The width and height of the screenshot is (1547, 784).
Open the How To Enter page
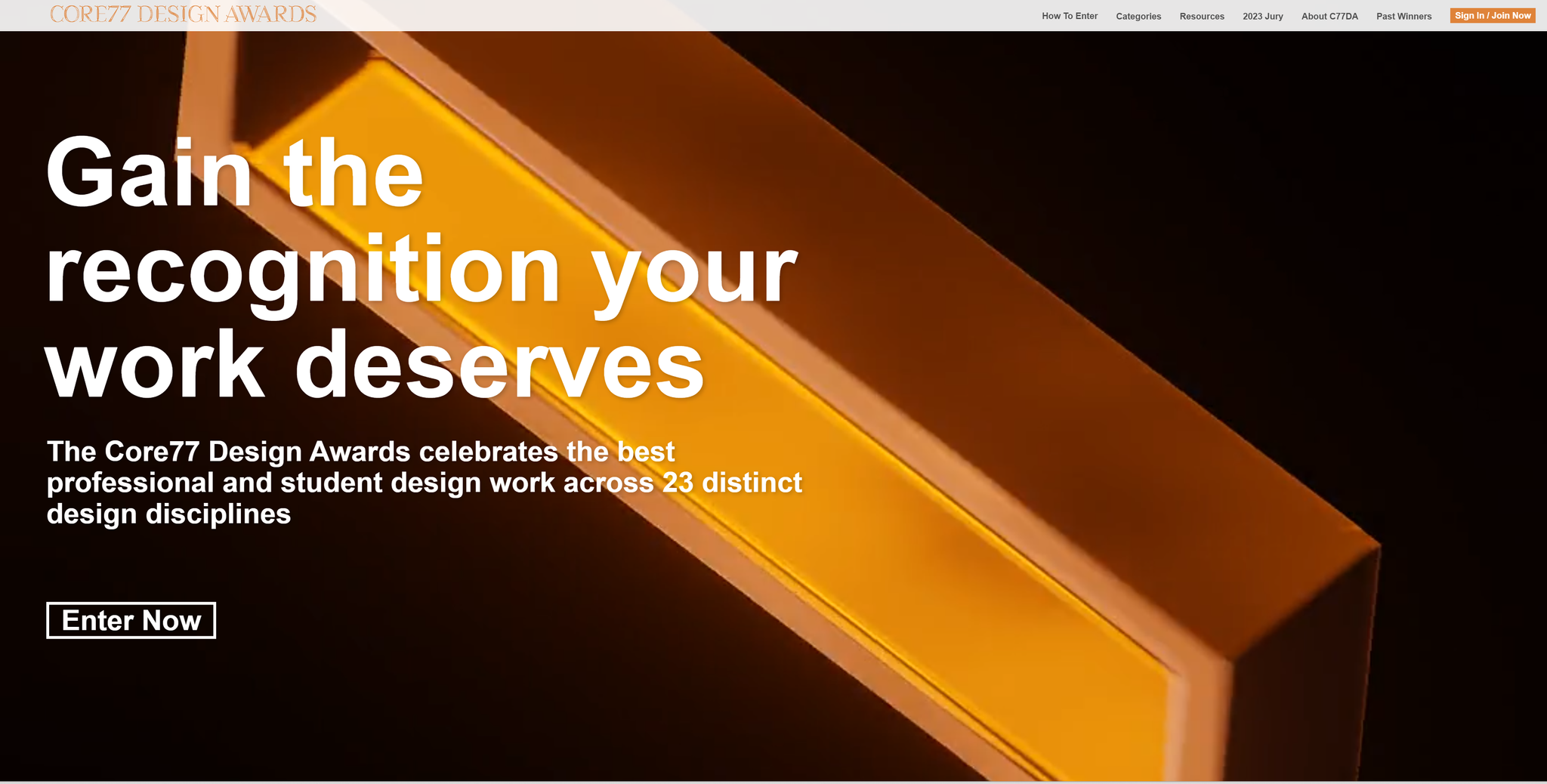tap(1070, 16)
